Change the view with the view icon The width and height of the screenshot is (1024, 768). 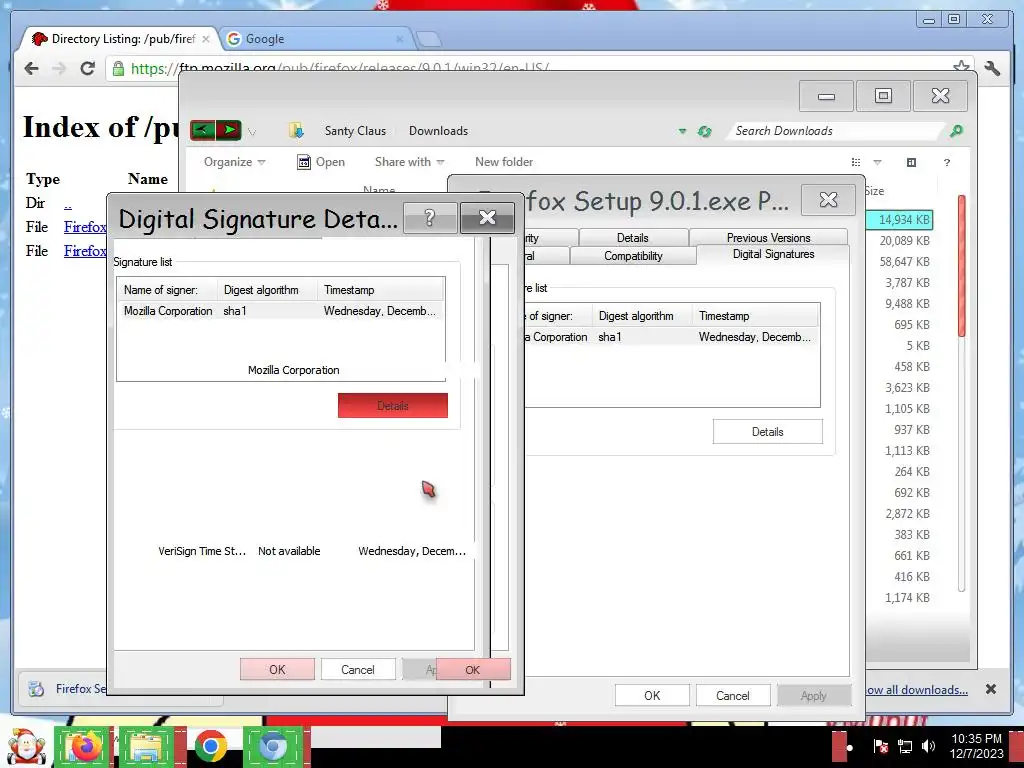pos(856,163)
